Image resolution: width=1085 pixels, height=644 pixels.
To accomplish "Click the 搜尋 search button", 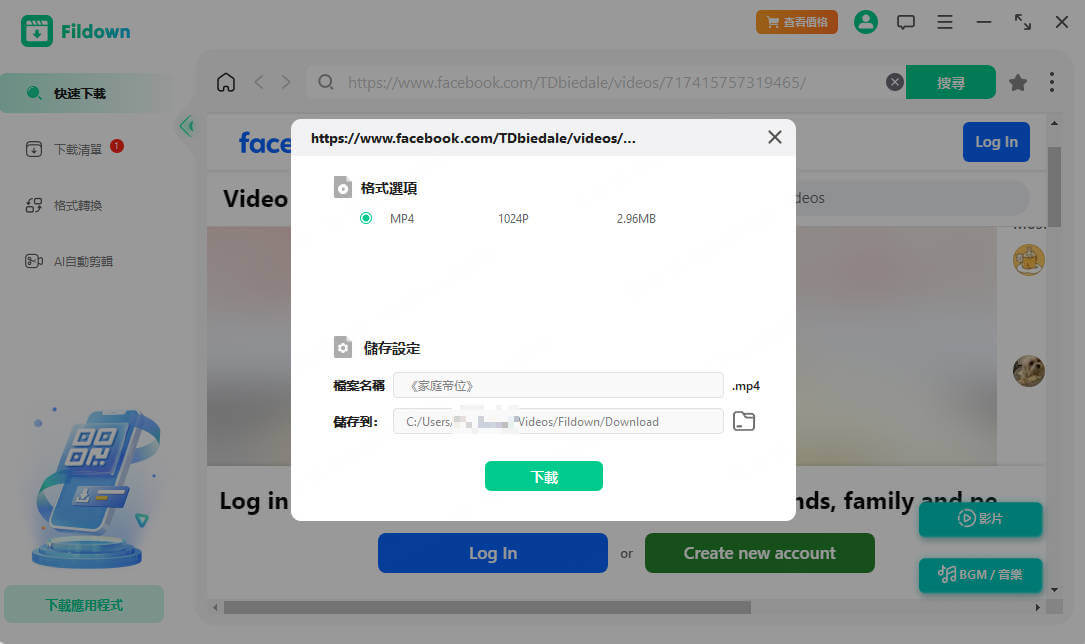I will (951, 82).
